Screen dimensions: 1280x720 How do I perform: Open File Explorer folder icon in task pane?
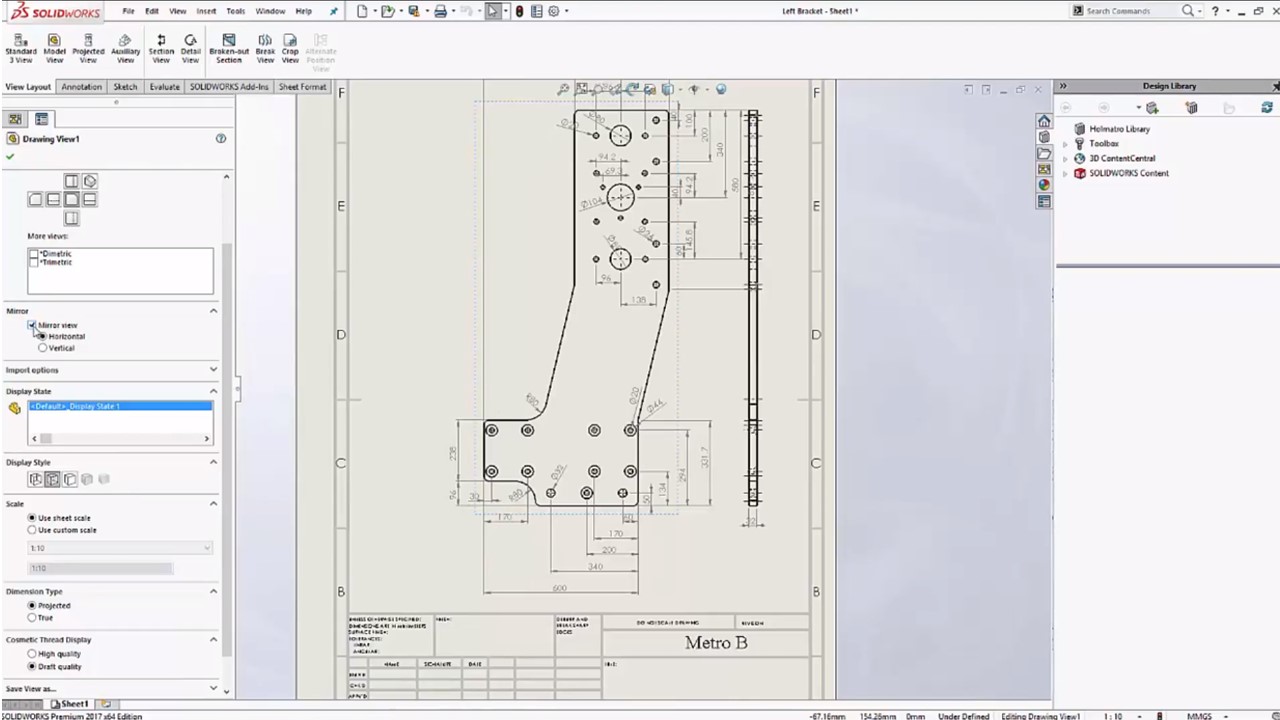point(1044,153)
